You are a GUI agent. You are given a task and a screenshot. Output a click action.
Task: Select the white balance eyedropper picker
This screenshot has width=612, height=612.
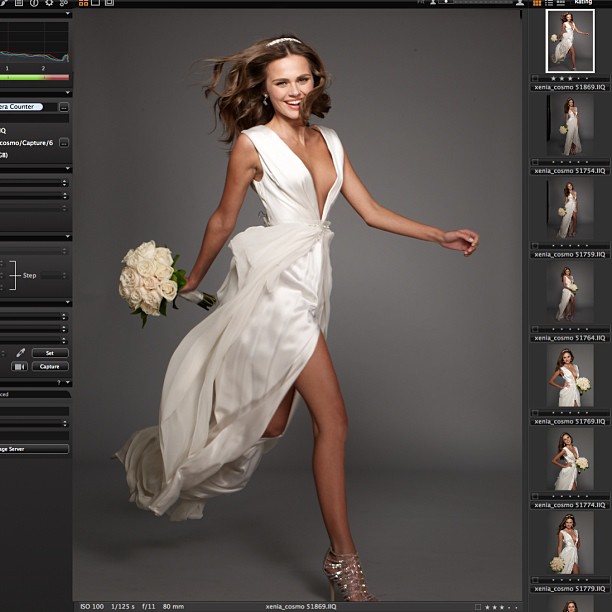(x=20, y=353)
